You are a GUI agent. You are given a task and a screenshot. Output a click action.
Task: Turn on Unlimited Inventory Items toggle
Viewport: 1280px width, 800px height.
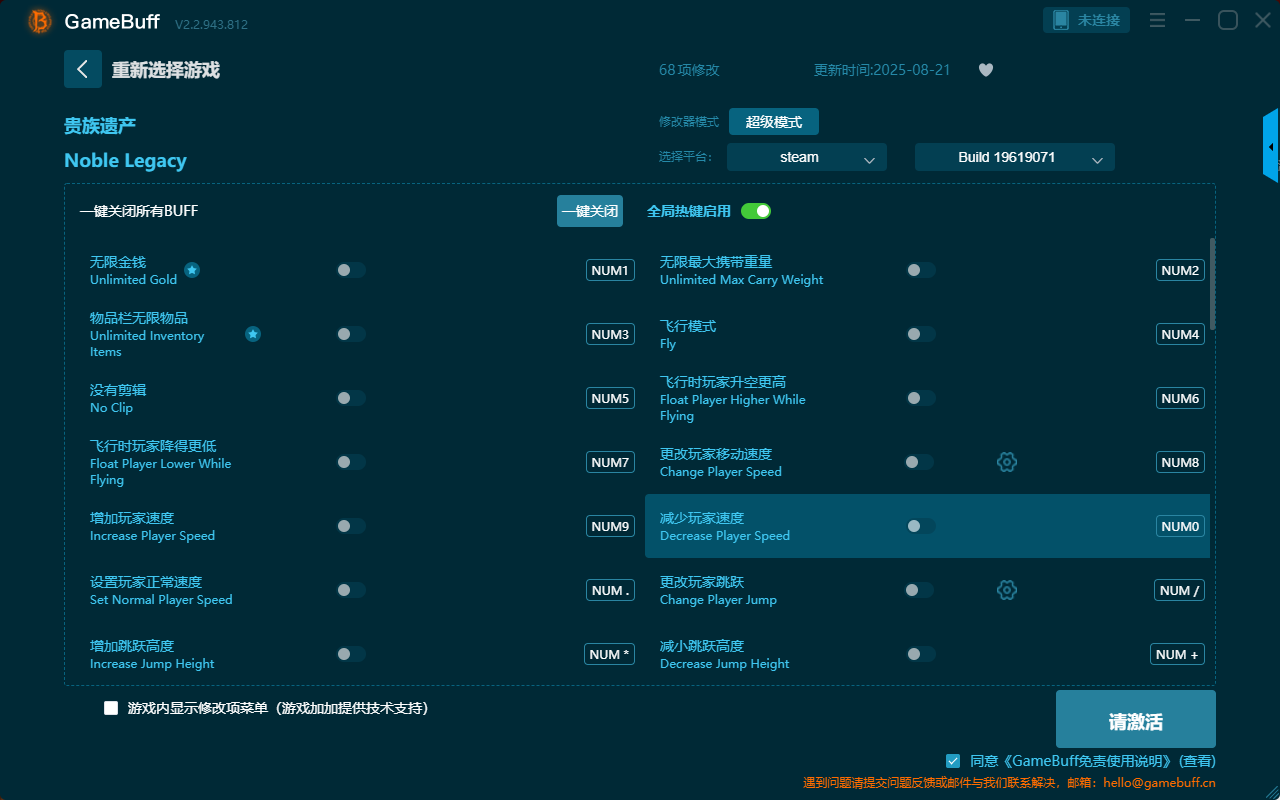point(351,334)
